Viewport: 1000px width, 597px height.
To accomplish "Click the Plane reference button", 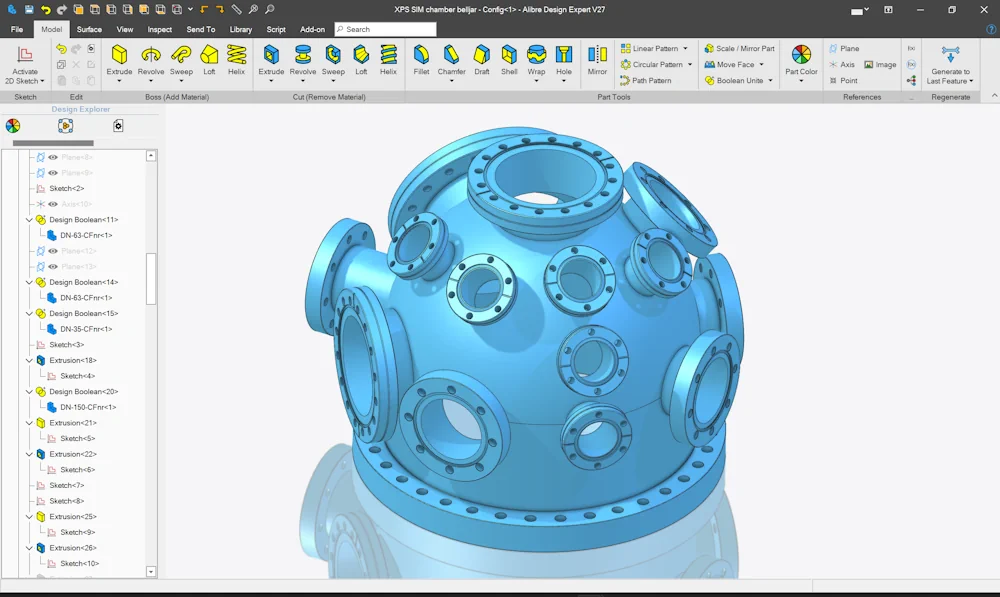I will (x=844, y=48).
